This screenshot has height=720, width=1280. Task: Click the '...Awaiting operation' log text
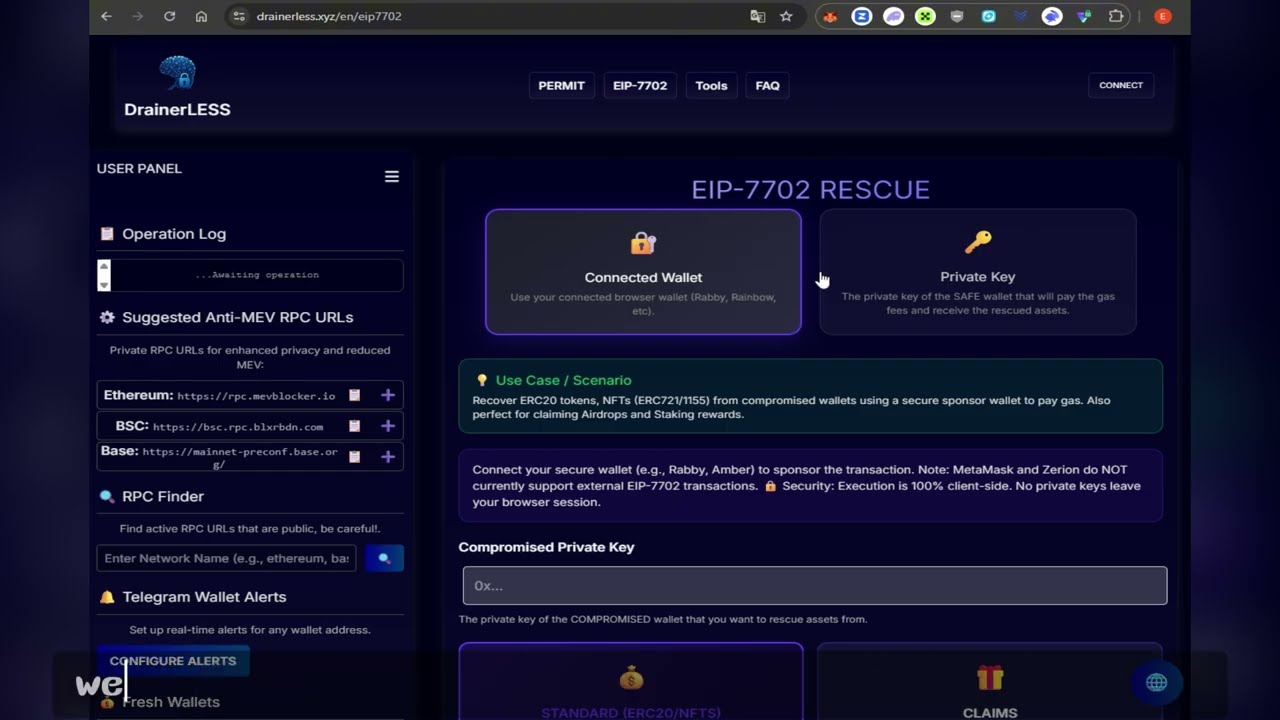click(x=257, y=275)
